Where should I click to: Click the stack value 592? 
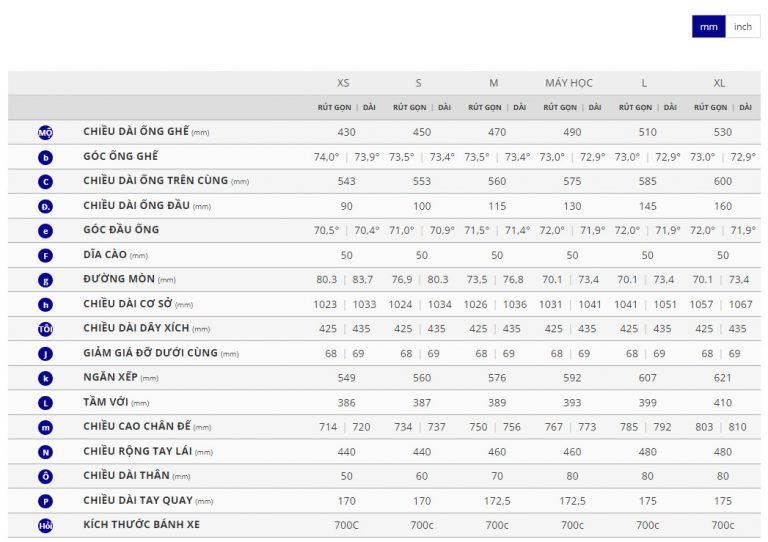coord(572,378)
